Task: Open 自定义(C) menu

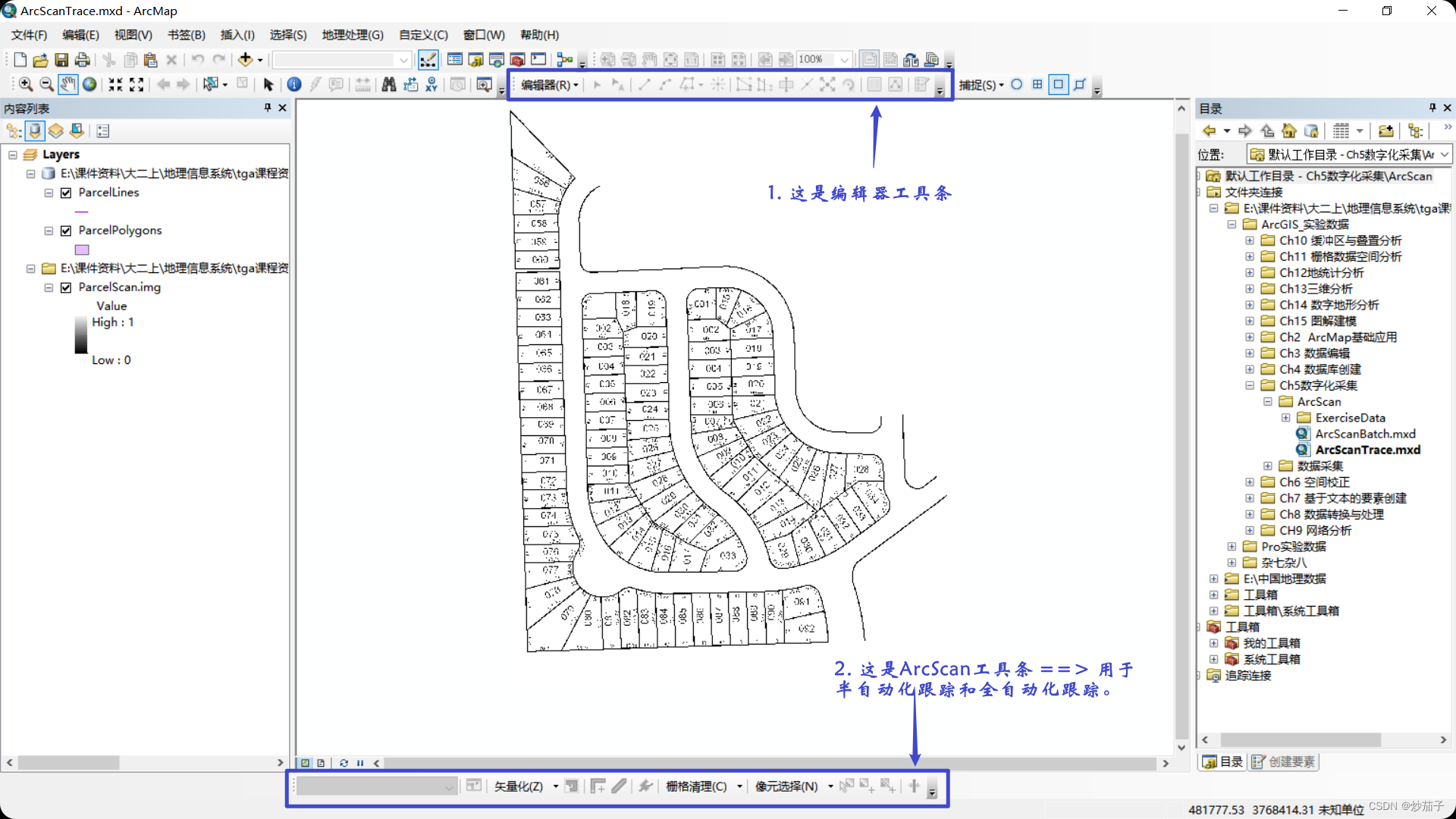Action: pos(424,35)
